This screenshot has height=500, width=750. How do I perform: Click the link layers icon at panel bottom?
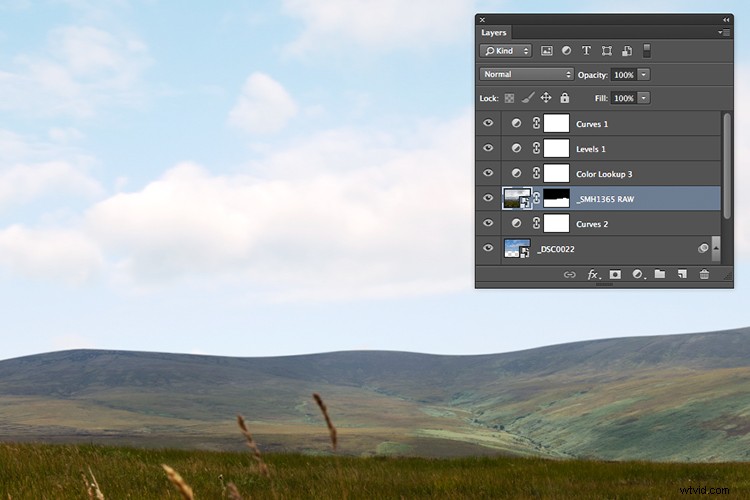569,275
